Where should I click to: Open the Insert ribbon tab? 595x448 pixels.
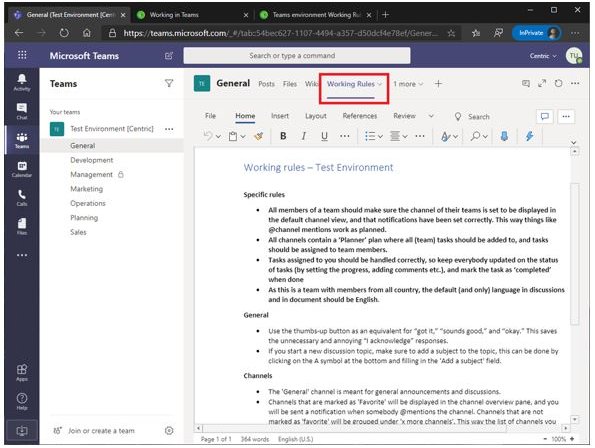[x=280, y=116]
